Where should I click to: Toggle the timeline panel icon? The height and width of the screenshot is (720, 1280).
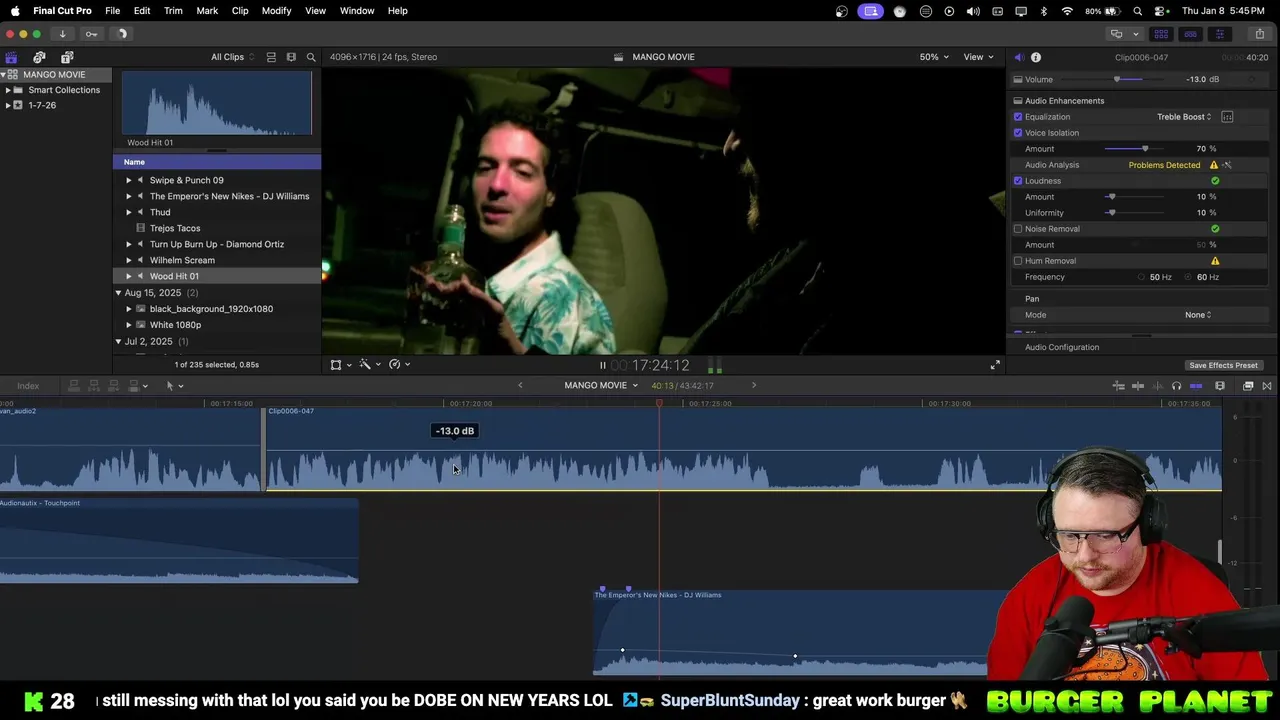[x=1190, y=34]
